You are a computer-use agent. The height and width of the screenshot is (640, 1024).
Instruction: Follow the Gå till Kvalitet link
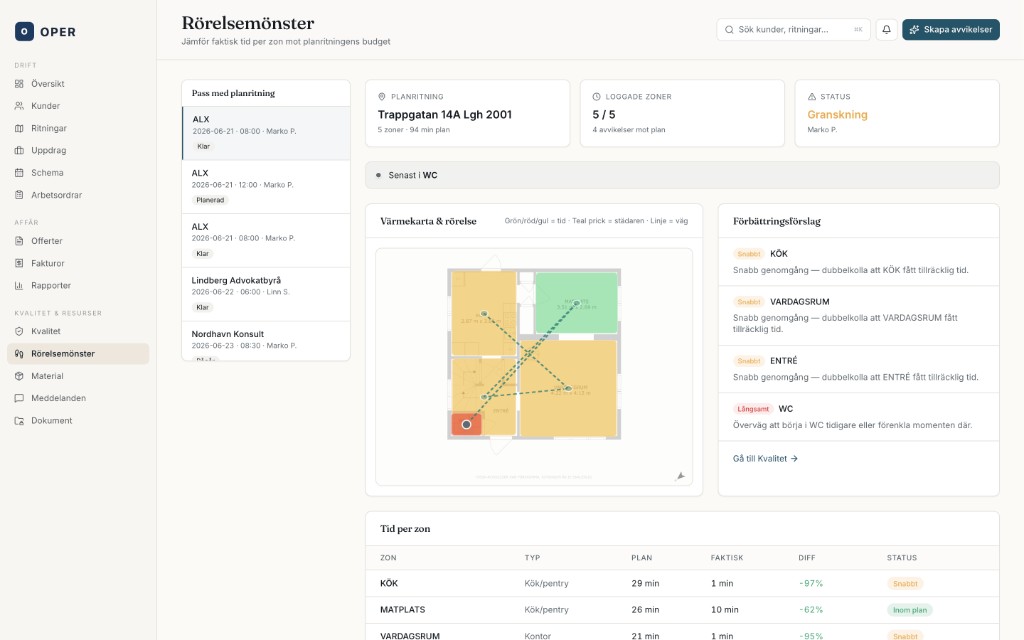765,458
